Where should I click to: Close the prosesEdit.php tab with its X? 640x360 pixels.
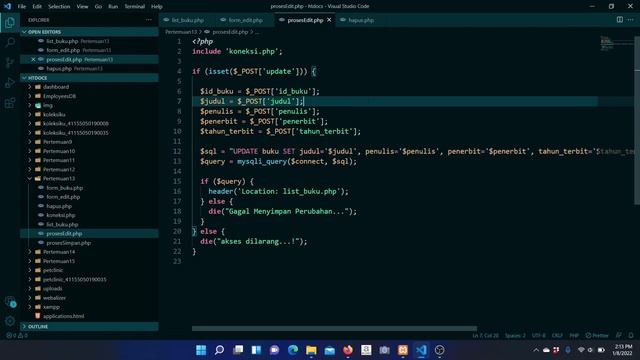pos(329,20)
